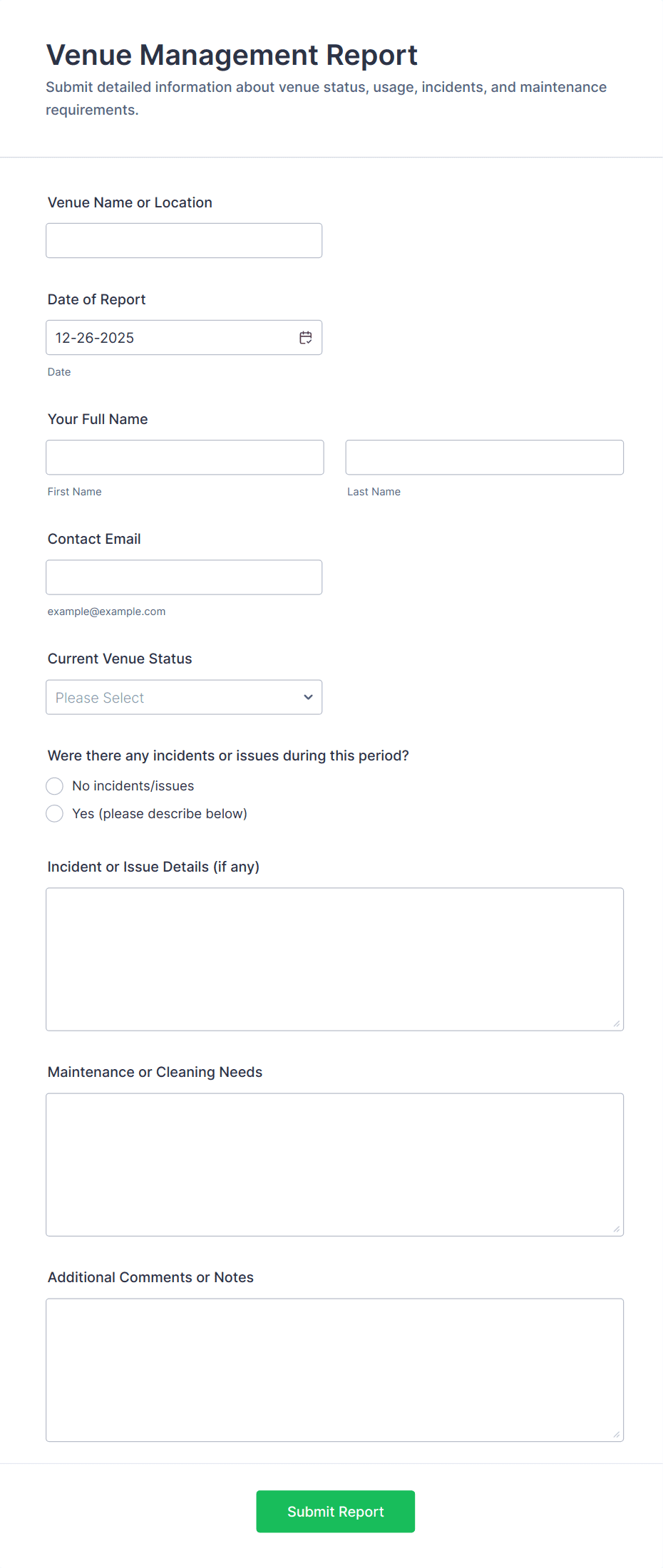Focus the Last Name input box
This screenshot has height=1568, width=663.
pos(485,458)
